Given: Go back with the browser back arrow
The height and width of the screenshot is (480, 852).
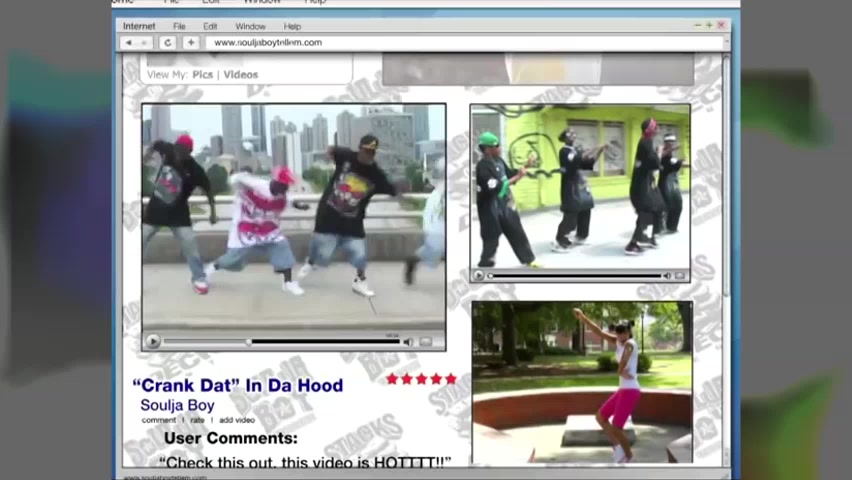Looking at the screenshot, I should click(x=129, y=42).
